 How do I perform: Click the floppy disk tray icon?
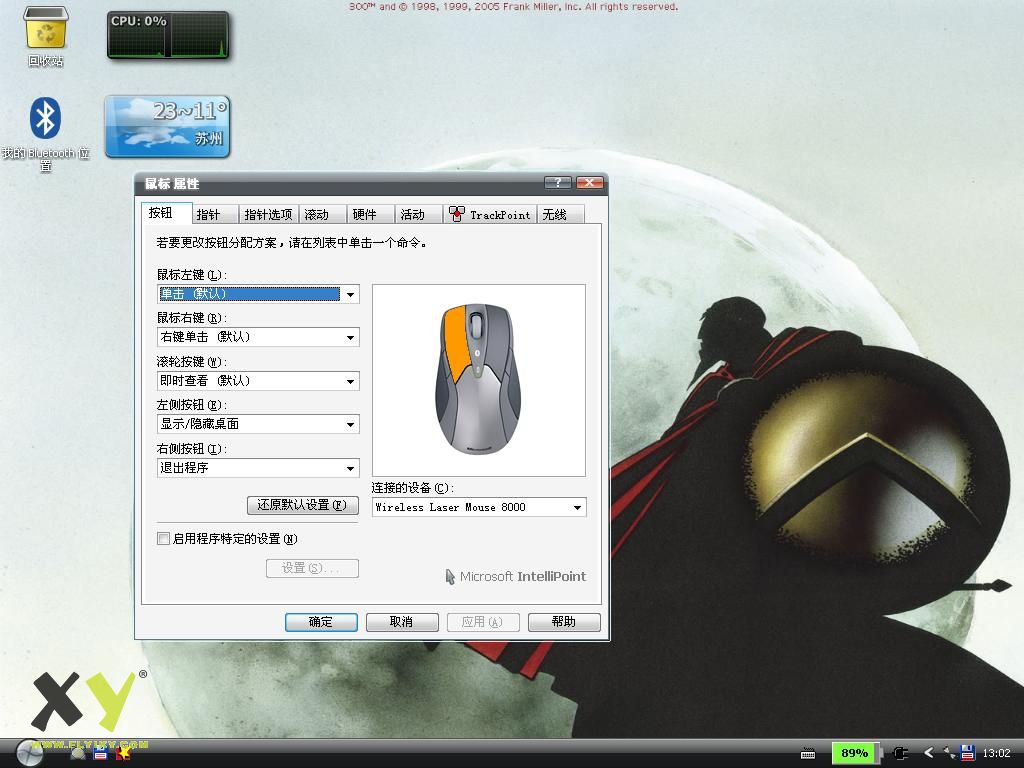968,753
